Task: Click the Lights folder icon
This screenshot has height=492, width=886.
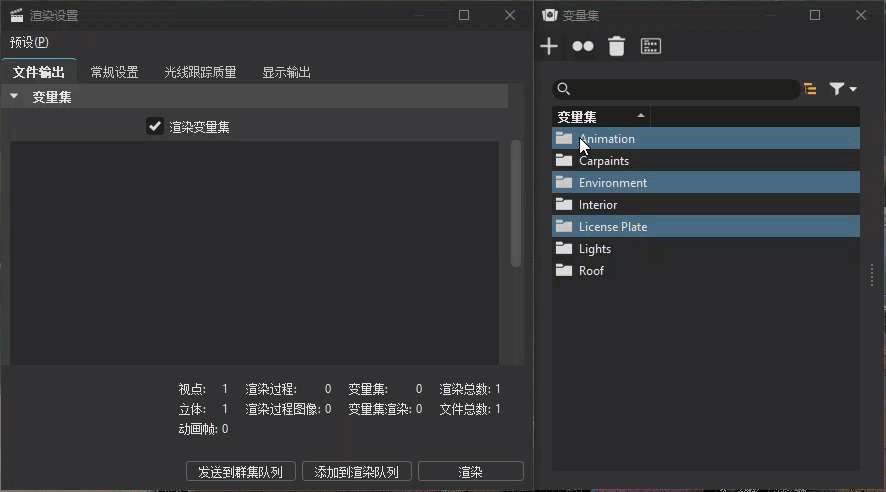Action: pyautogui.click(x=564, y=248)
